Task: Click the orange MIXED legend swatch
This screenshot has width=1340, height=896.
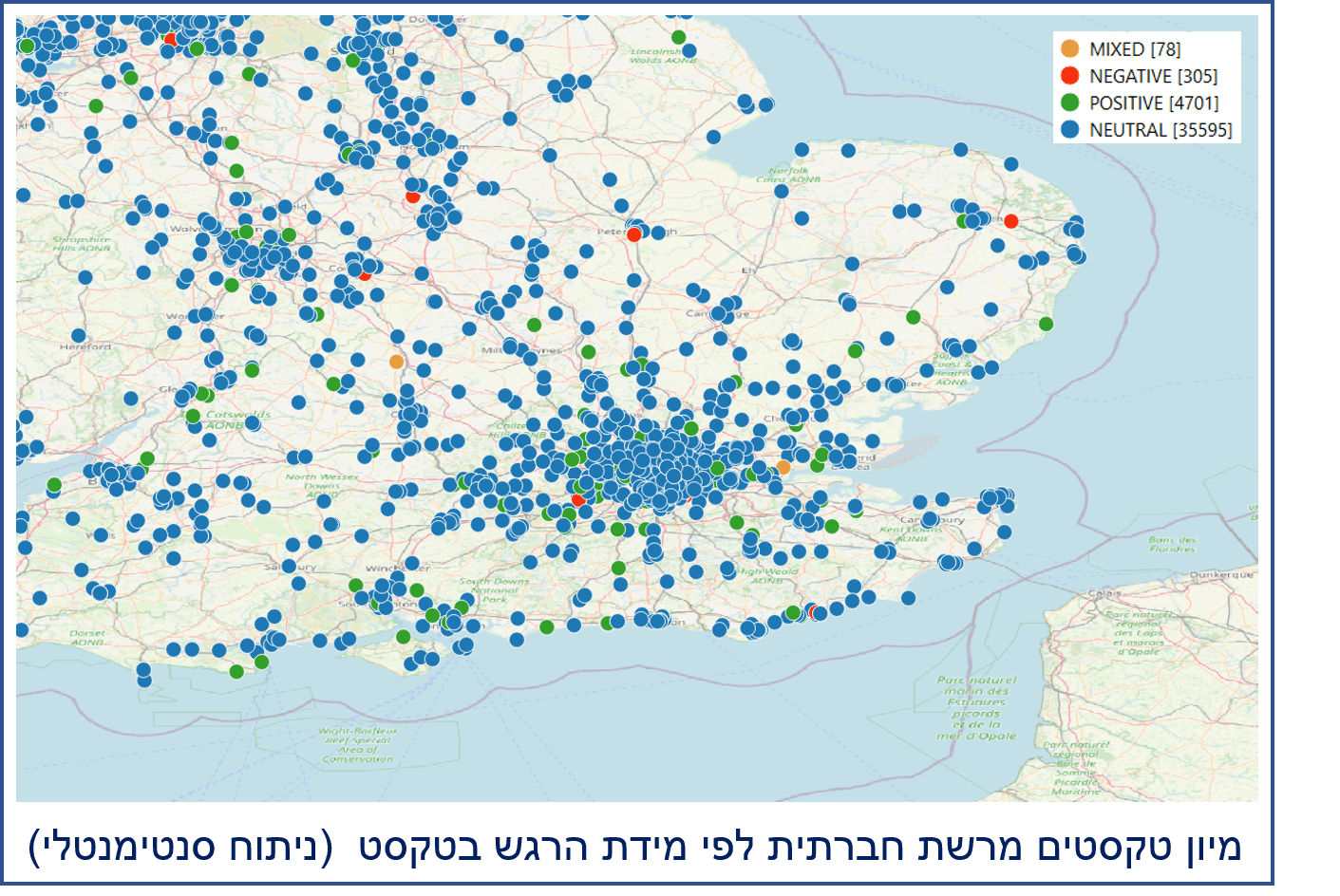Action: pyautogui.click(x=1070, y=48)
